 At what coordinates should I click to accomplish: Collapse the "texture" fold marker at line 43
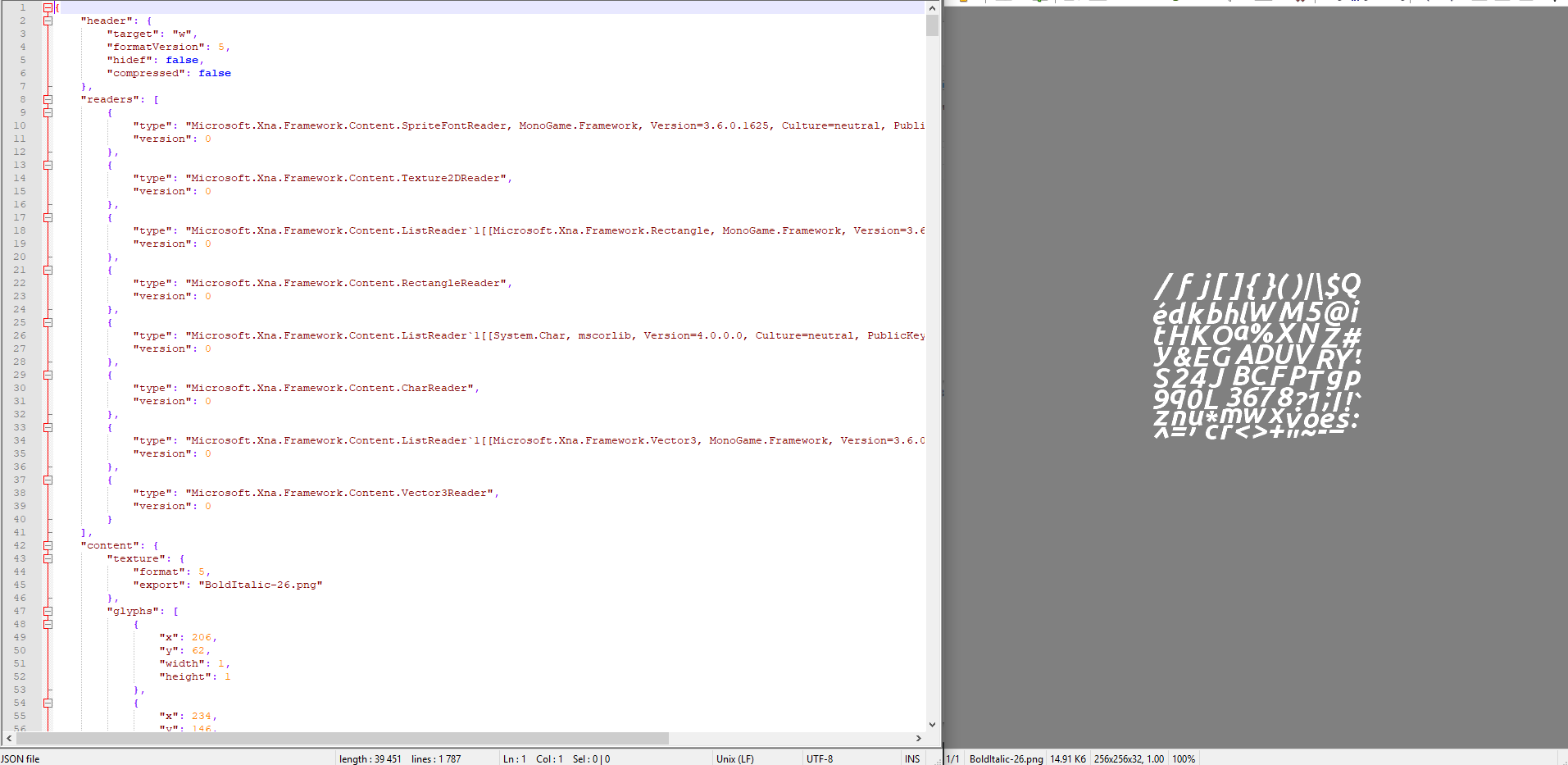[x=48, y=558]
